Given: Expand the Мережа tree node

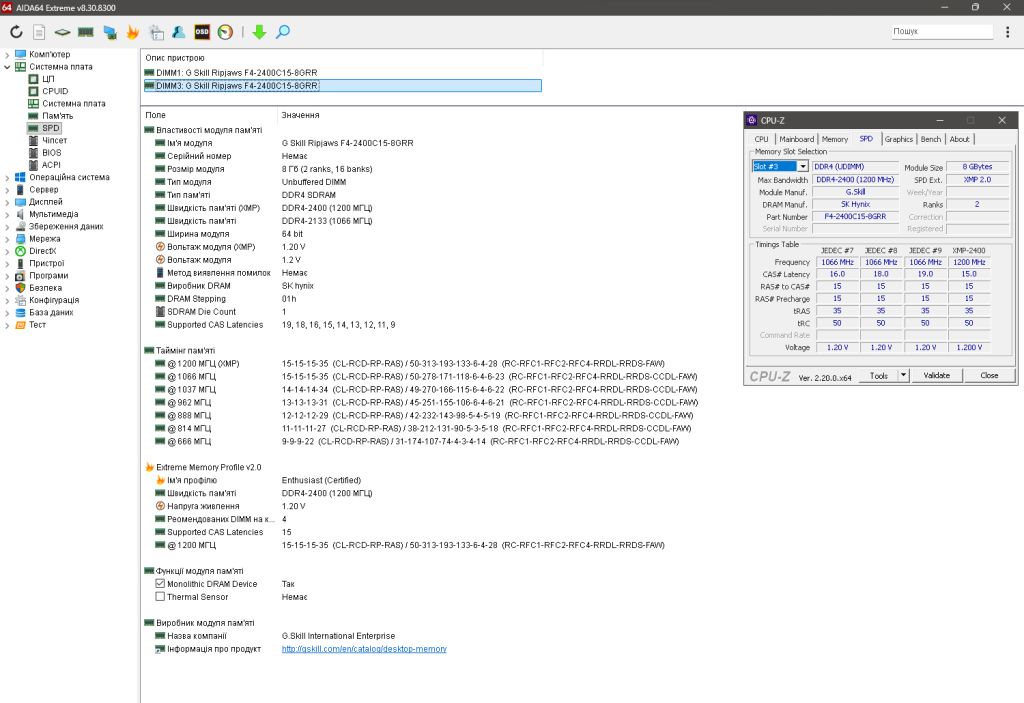Looking at the screenshot, I should click(x=7, y=239).
